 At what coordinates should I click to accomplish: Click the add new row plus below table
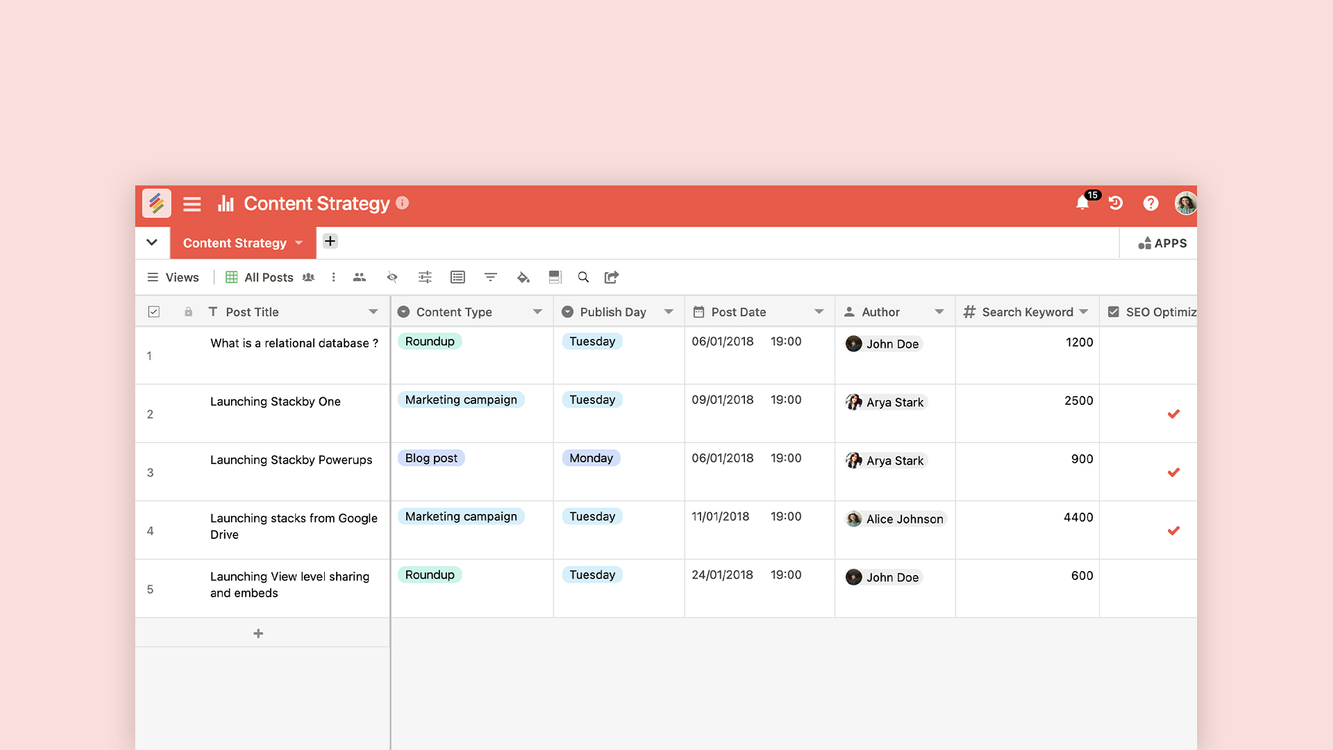[x=258, y=633]
